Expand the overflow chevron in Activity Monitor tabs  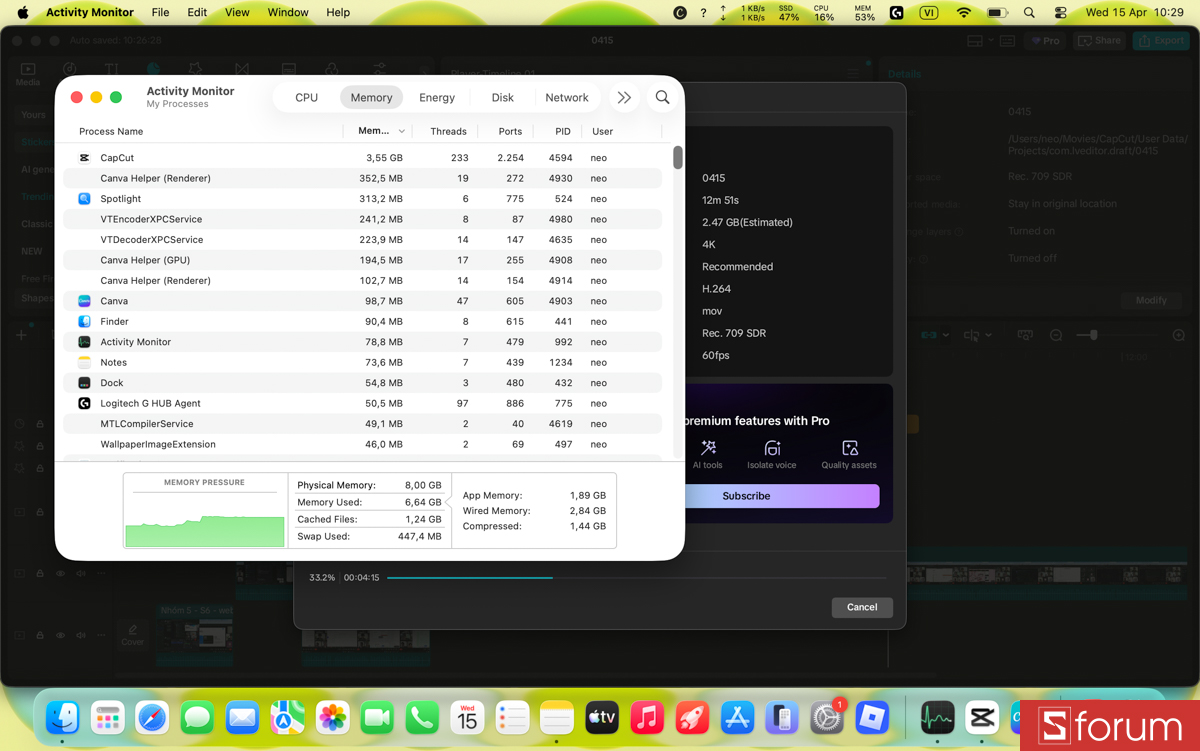(624, 97)
